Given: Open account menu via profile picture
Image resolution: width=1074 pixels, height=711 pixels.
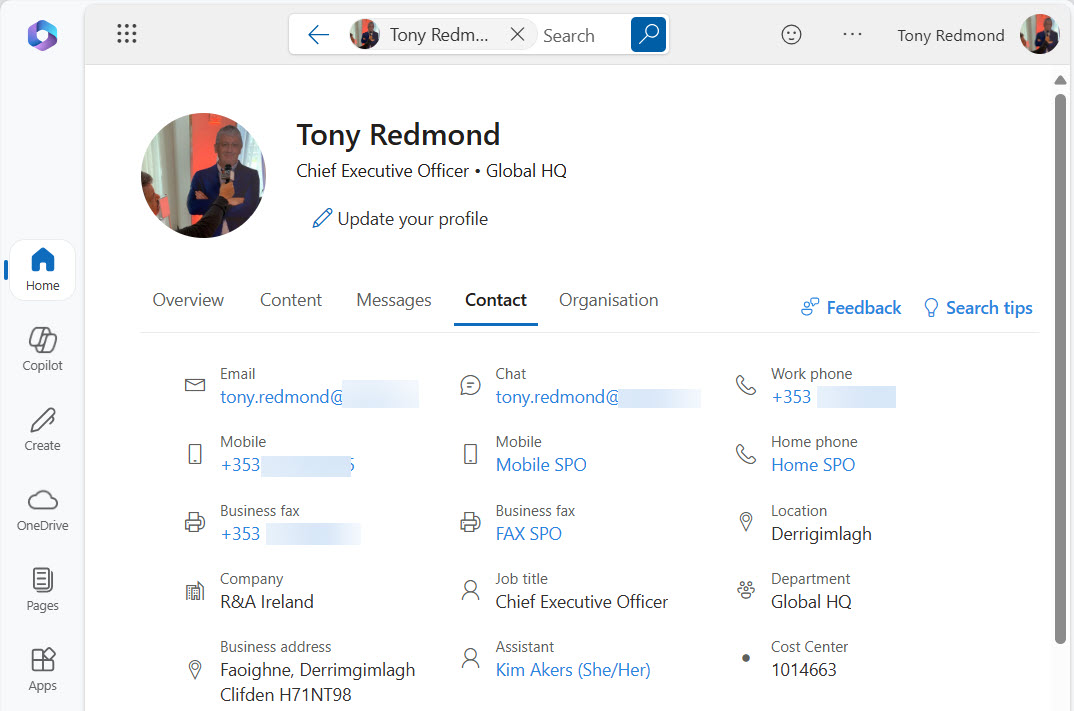Looking at the screenshot, I should (1039, 35).
